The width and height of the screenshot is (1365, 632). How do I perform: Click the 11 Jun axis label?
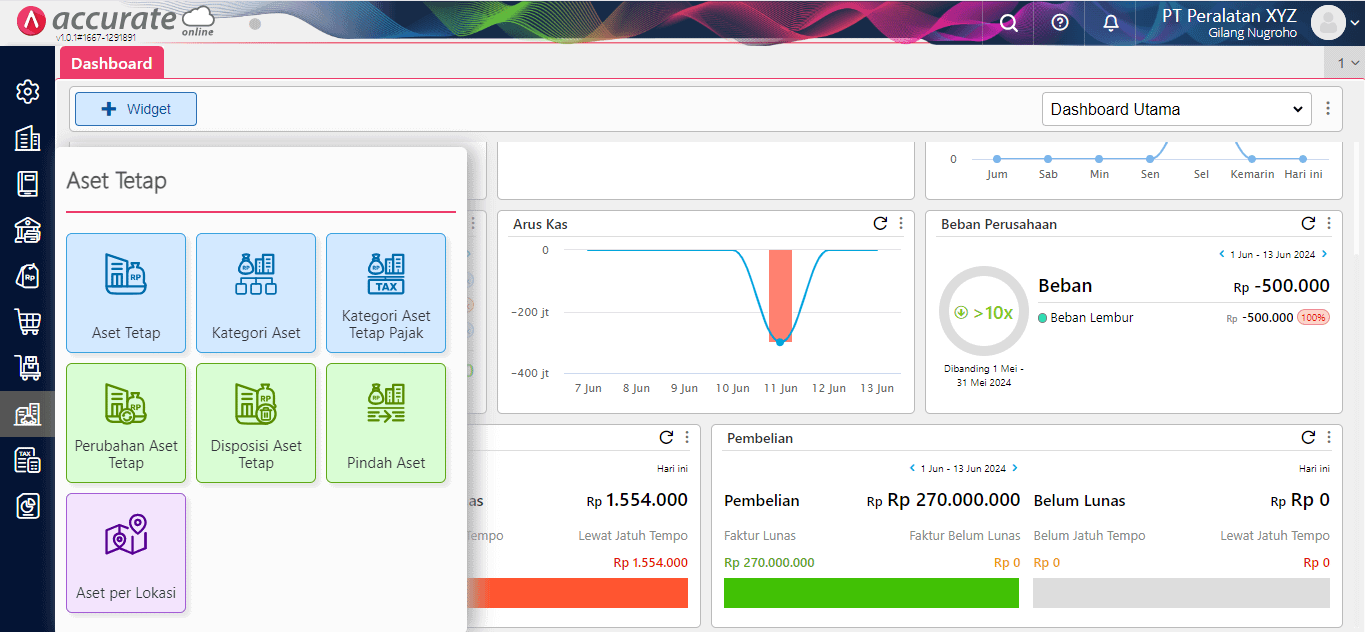click(x=781, y=388)
